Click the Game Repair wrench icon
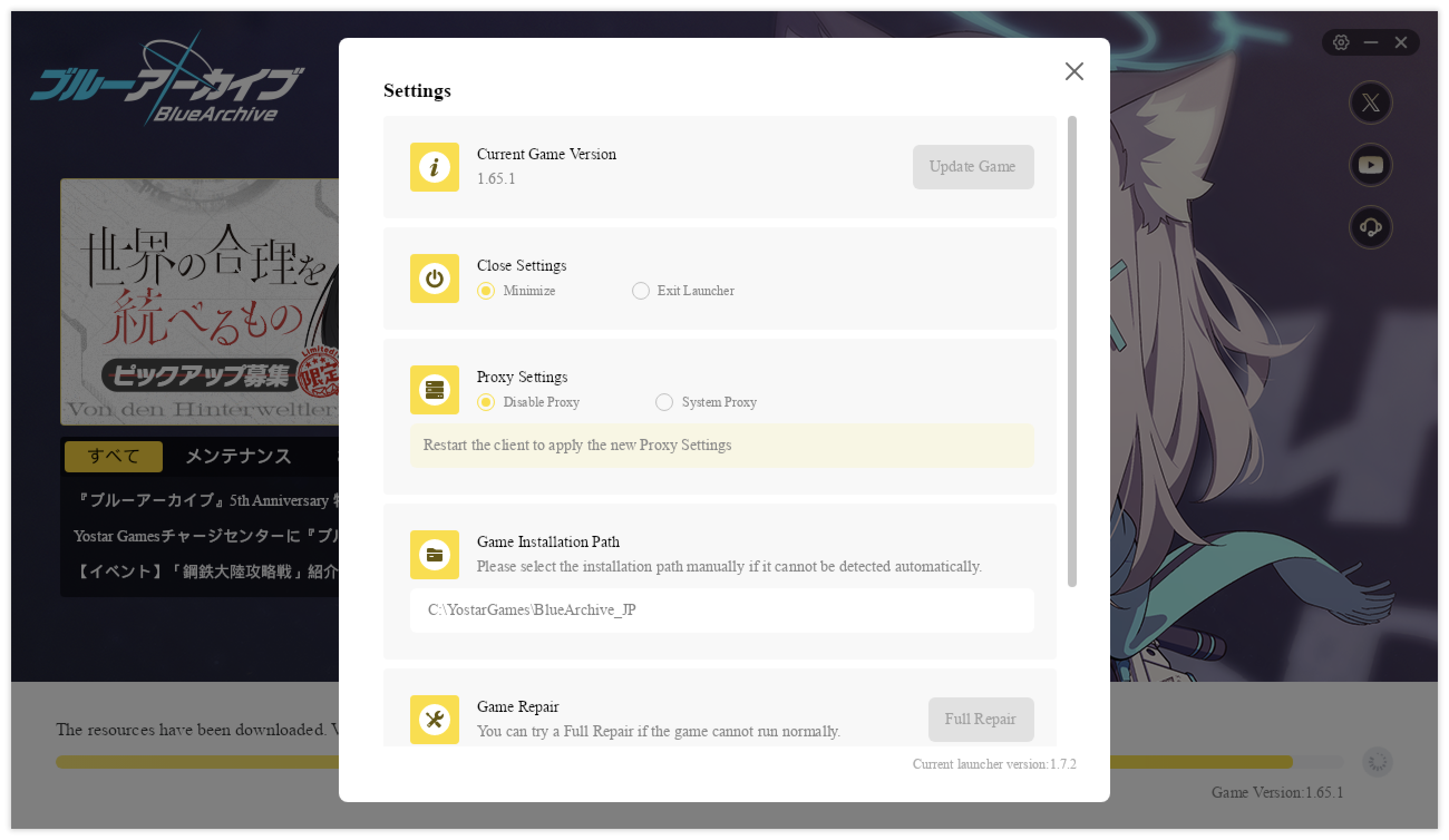This screenshot has height=840, width=1449. point(434,719)
